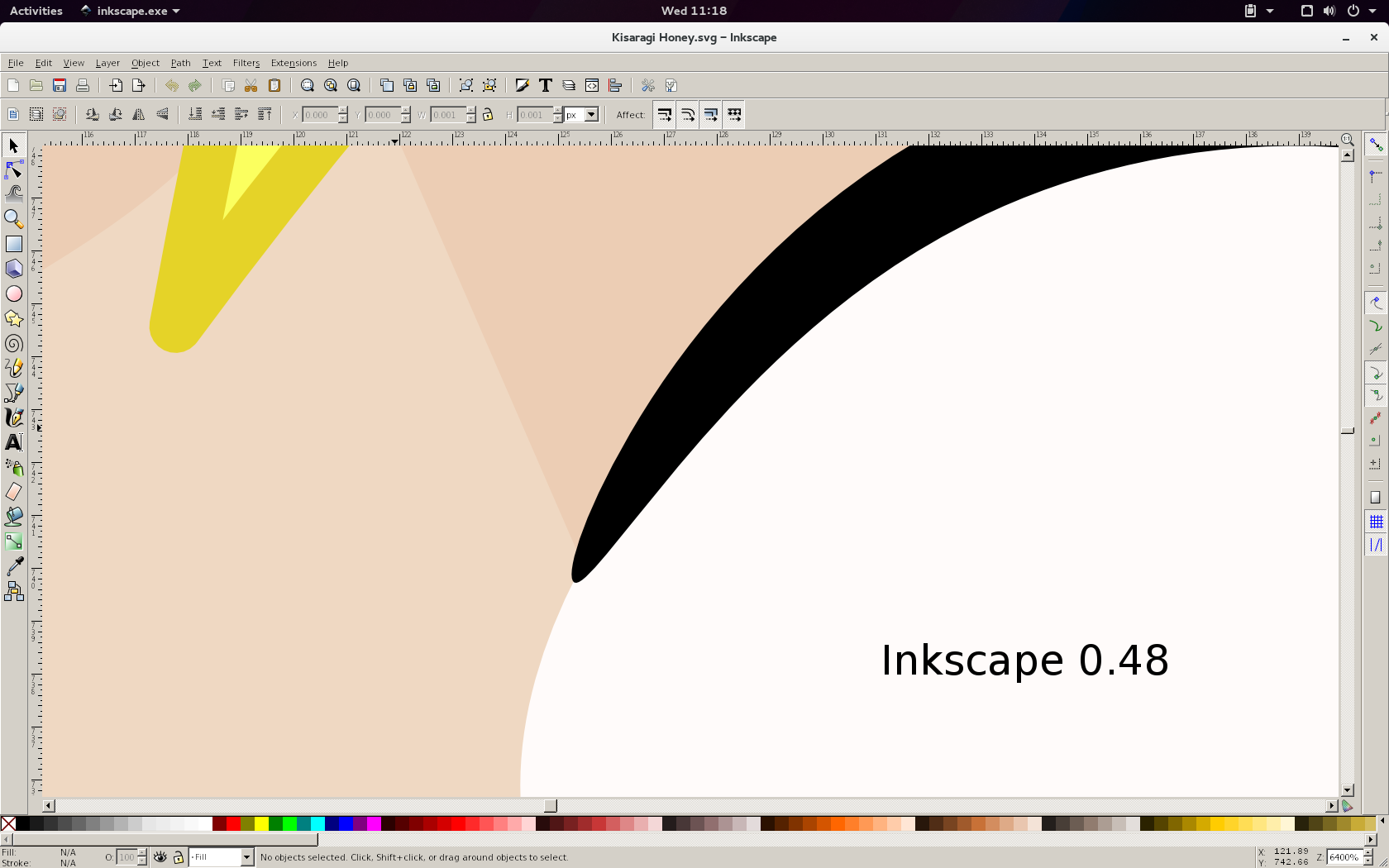Select the Node edit tool

click(14, 170)
